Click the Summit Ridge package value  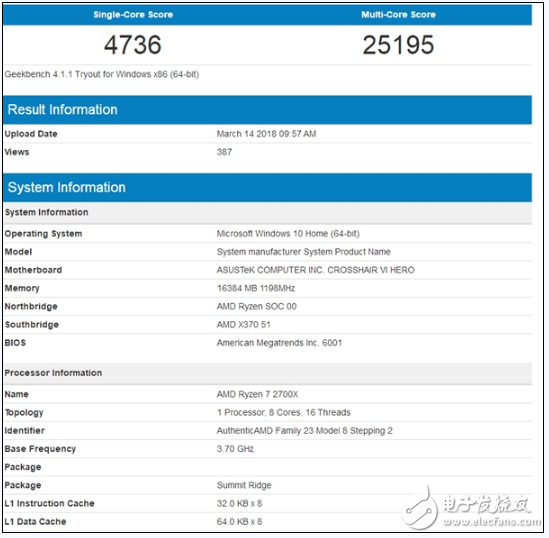[244, 485]
